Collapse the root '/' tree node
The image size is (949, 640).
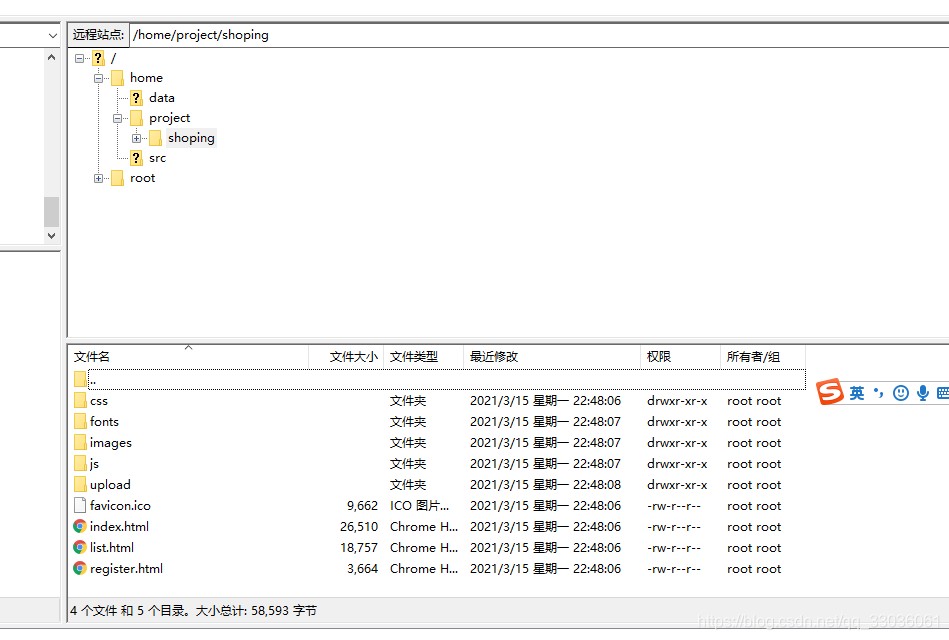tap(79, 59)
